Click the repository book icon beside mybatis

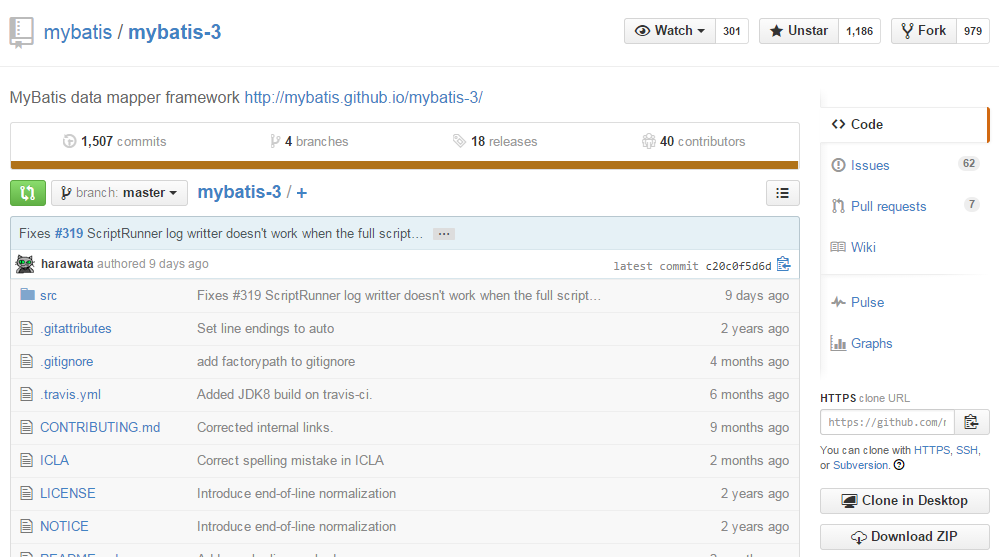click(21, 33)
